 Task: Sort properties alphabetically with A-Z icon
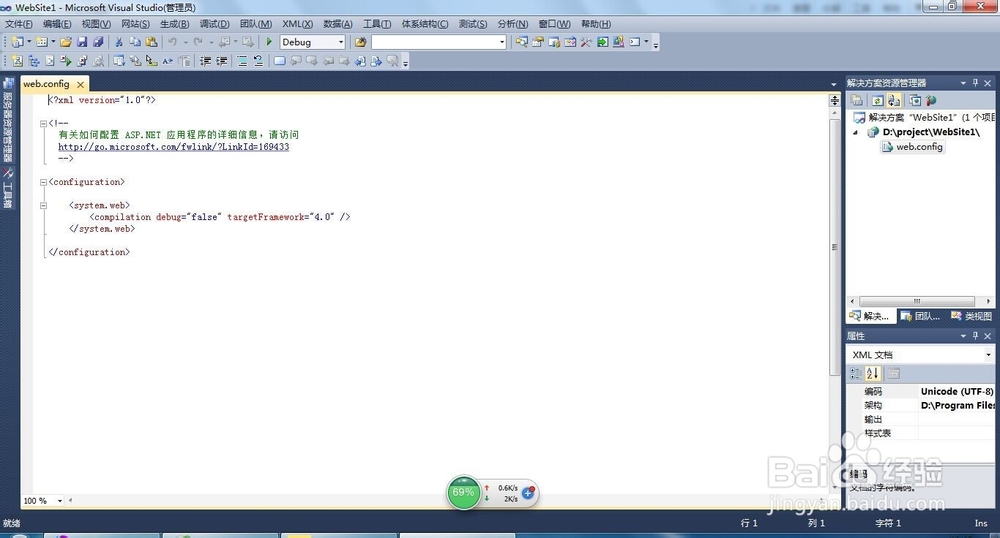point(872,374)
